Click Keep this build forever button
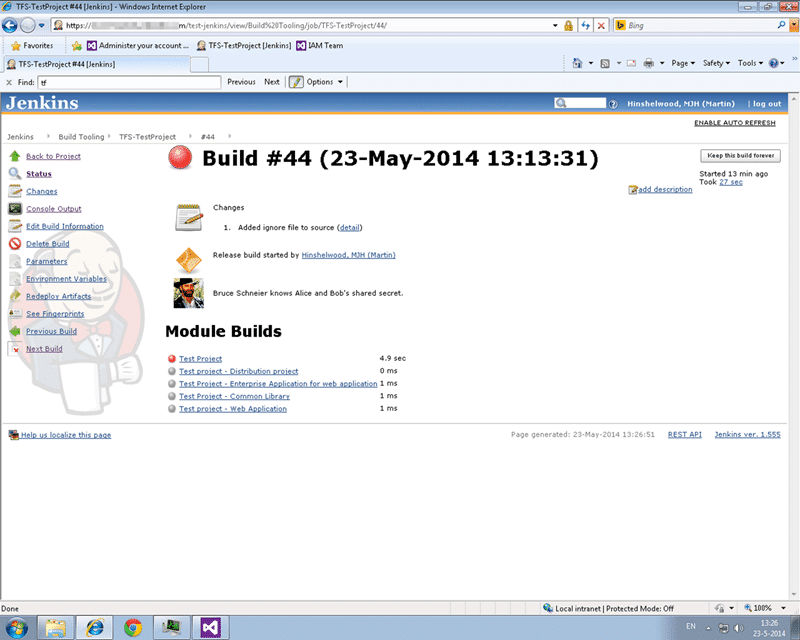Screen dimensions: 800x640 pyautogui.click(x=740, y=156)
